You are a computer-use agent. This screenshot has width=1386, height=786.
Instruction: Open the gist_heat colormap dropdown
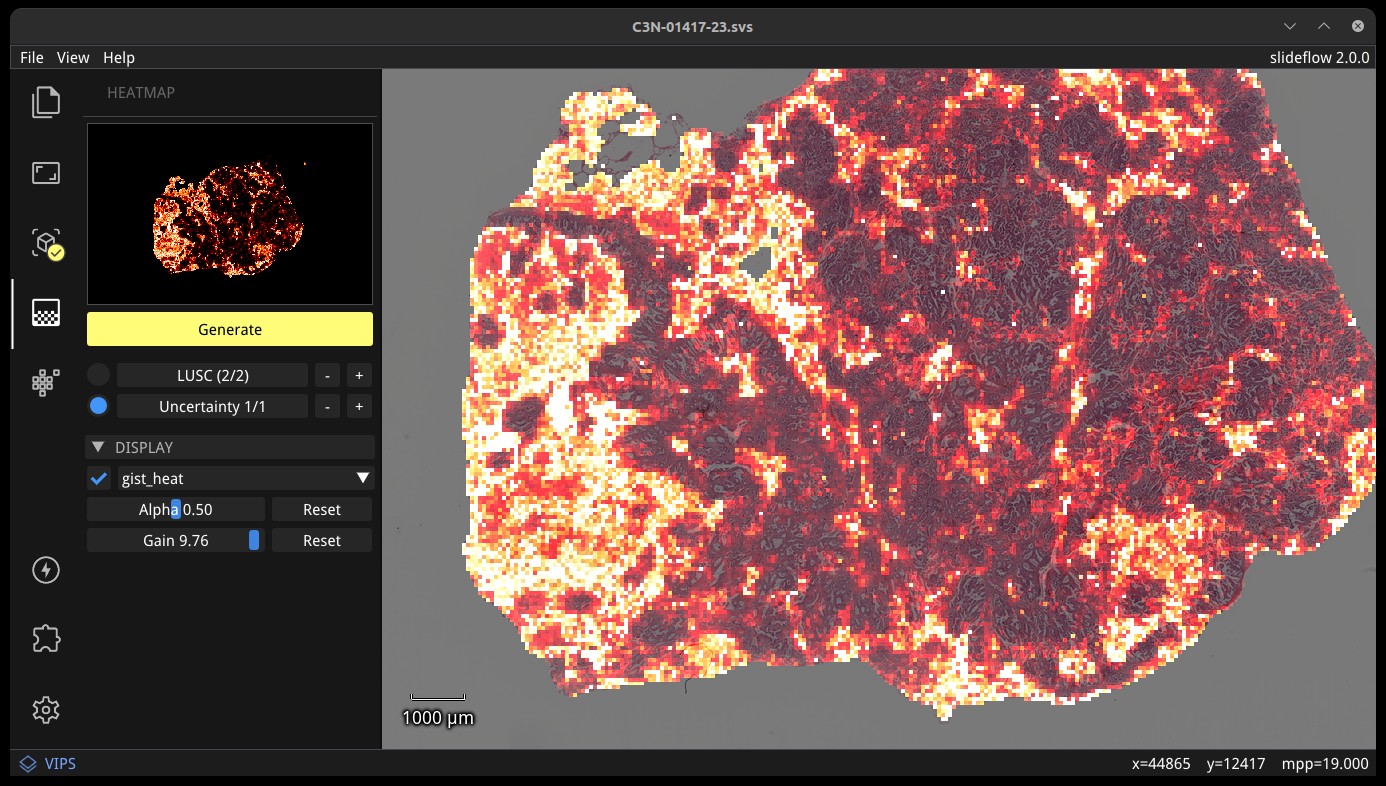(245, 478)
